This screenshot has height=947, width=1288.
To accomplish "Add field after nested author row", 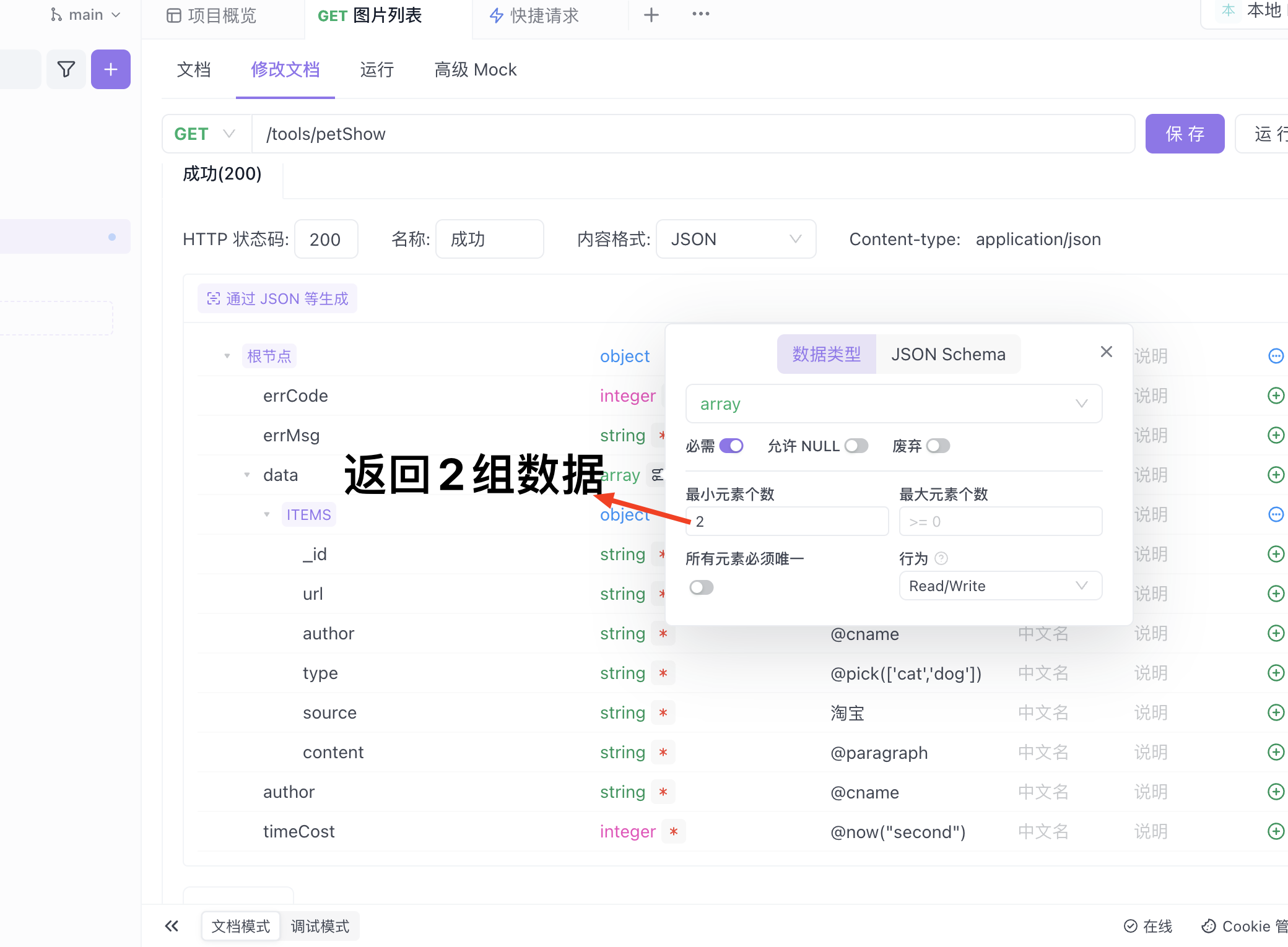I will (x=1276, y=633).
